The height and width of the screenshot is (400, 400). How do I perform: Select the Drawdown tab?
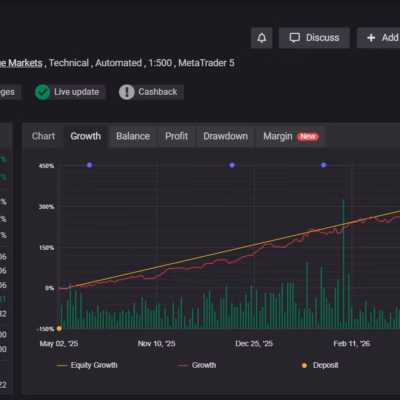tap(225, 136)
